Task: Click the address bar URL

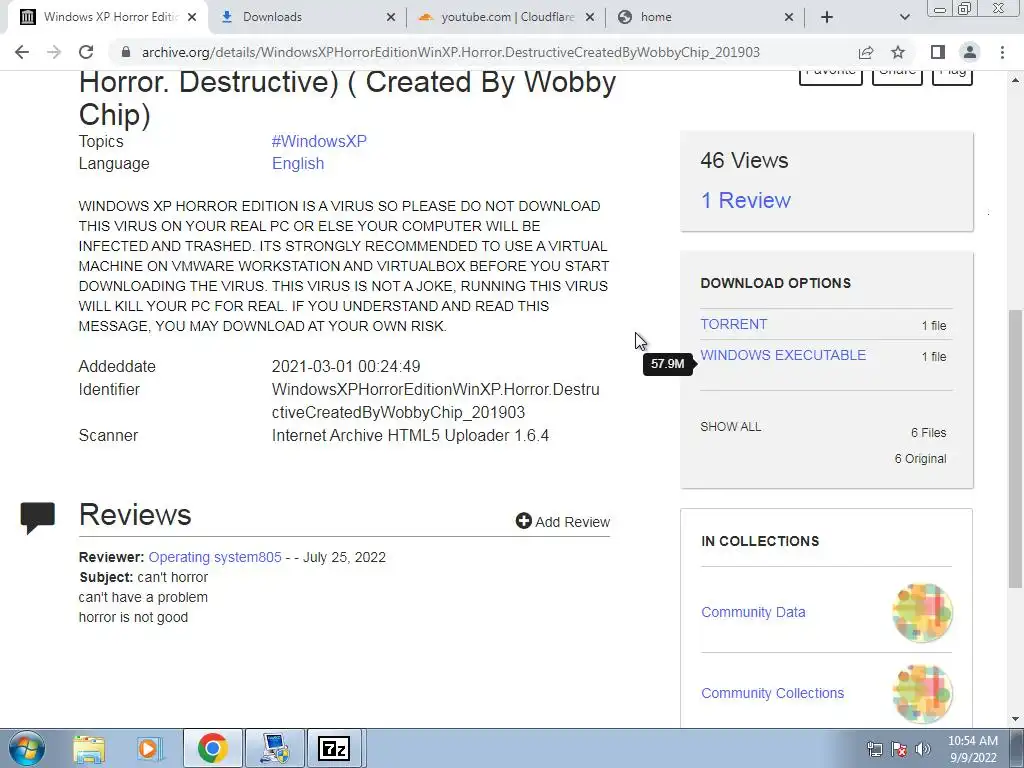Action: [451, 52]
